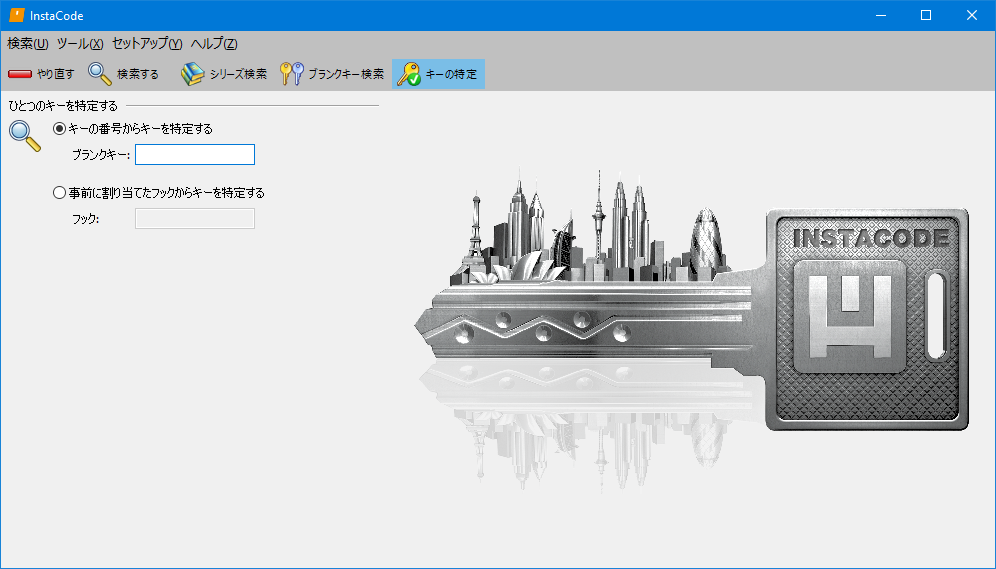Open the 検索(U) menu
Image resolution: width=996 pixels, height=569 pixels.
[x=27, y=44]
